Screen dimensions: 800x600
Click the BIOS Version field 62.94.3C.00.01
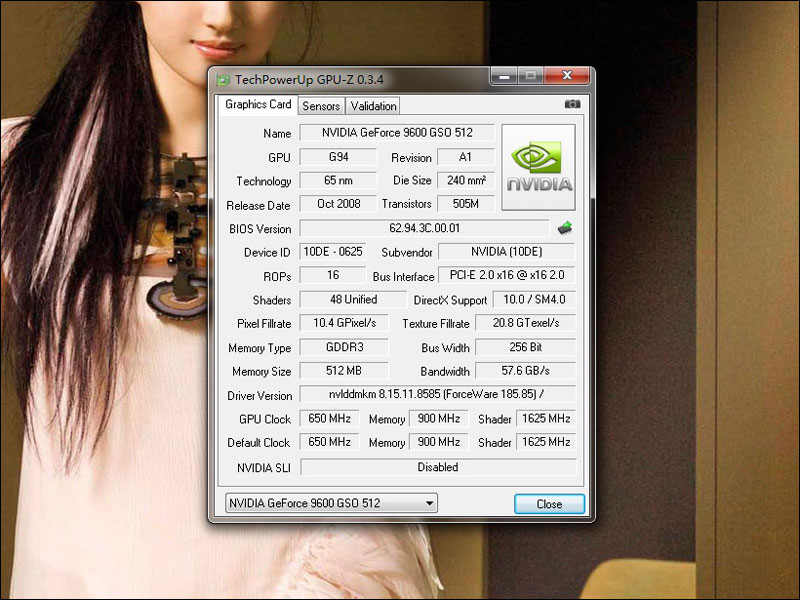tap(424, 228)
